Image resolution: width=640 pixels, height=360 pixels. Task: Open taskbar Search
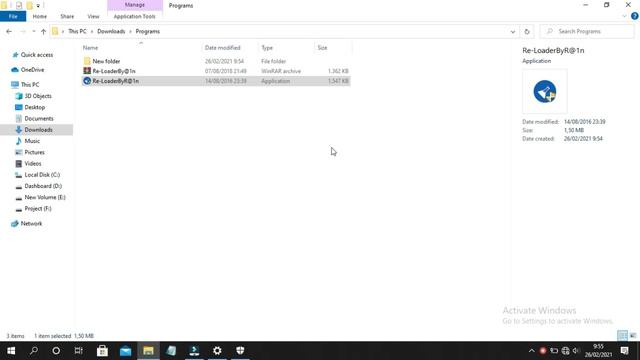pyautogui.click(x=34, y=351)
